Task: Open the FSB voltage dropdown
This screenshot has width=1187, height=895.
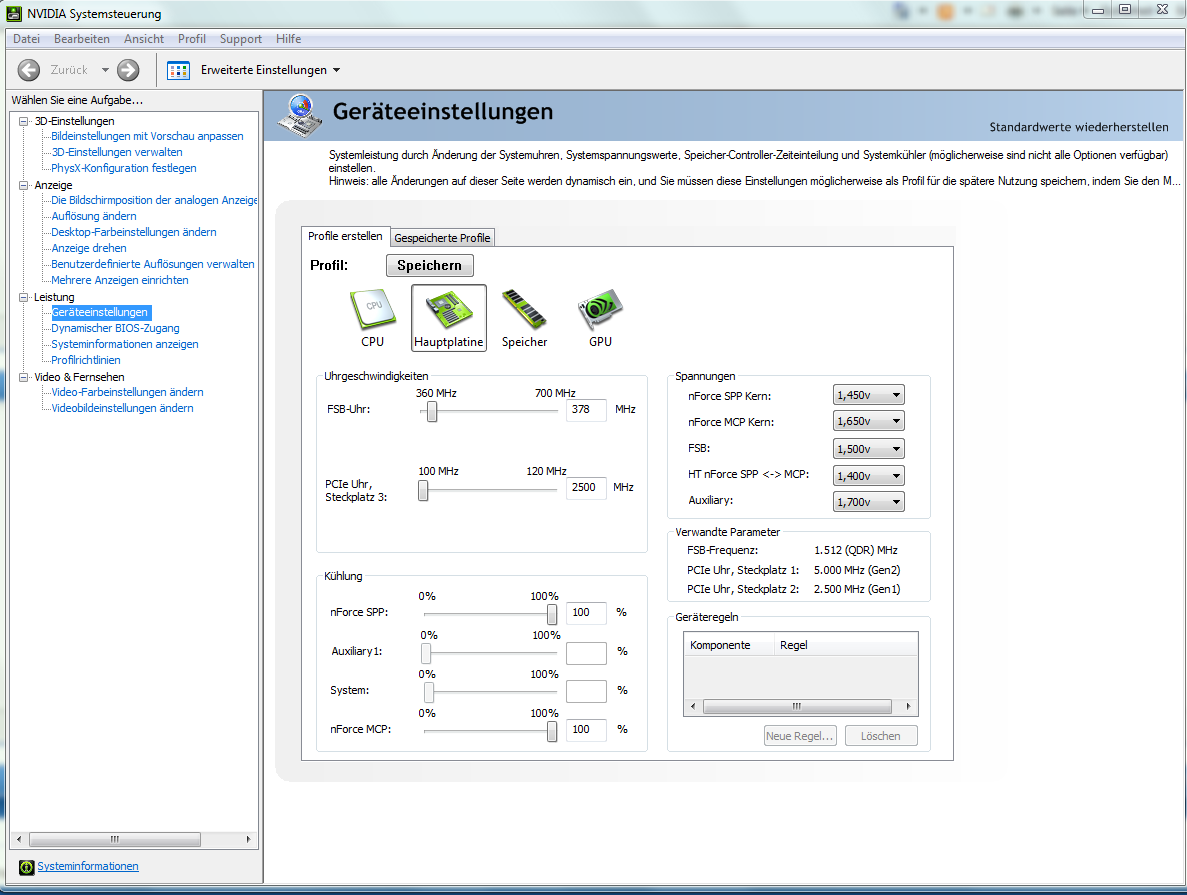Action: click(869, 448)
